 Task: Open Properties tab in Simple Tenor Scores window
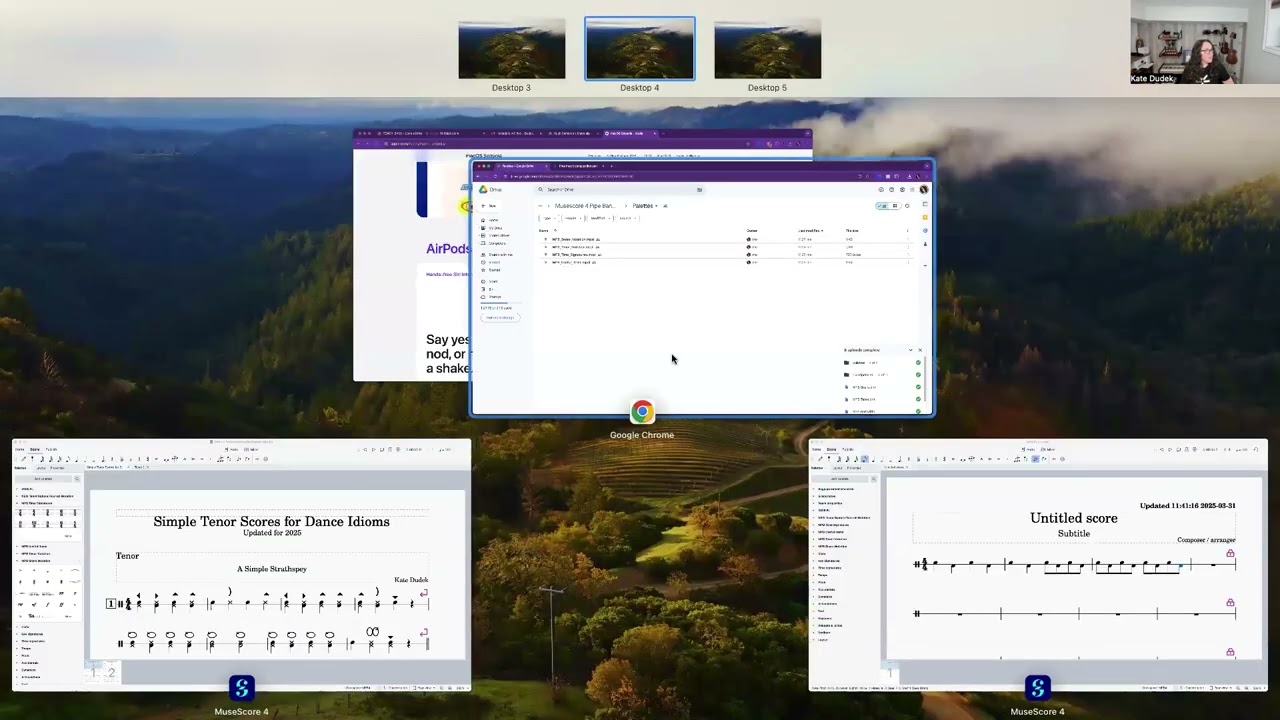pyautogui.click(x=57, y=468)
